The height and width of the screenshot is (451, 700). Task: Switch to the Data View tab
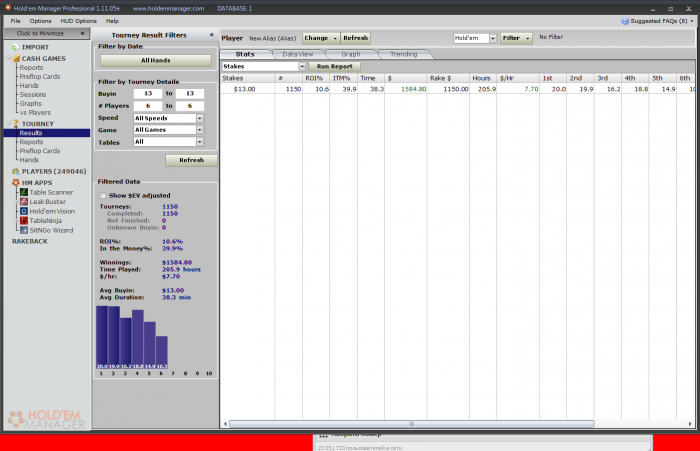(x=298, y=54)
